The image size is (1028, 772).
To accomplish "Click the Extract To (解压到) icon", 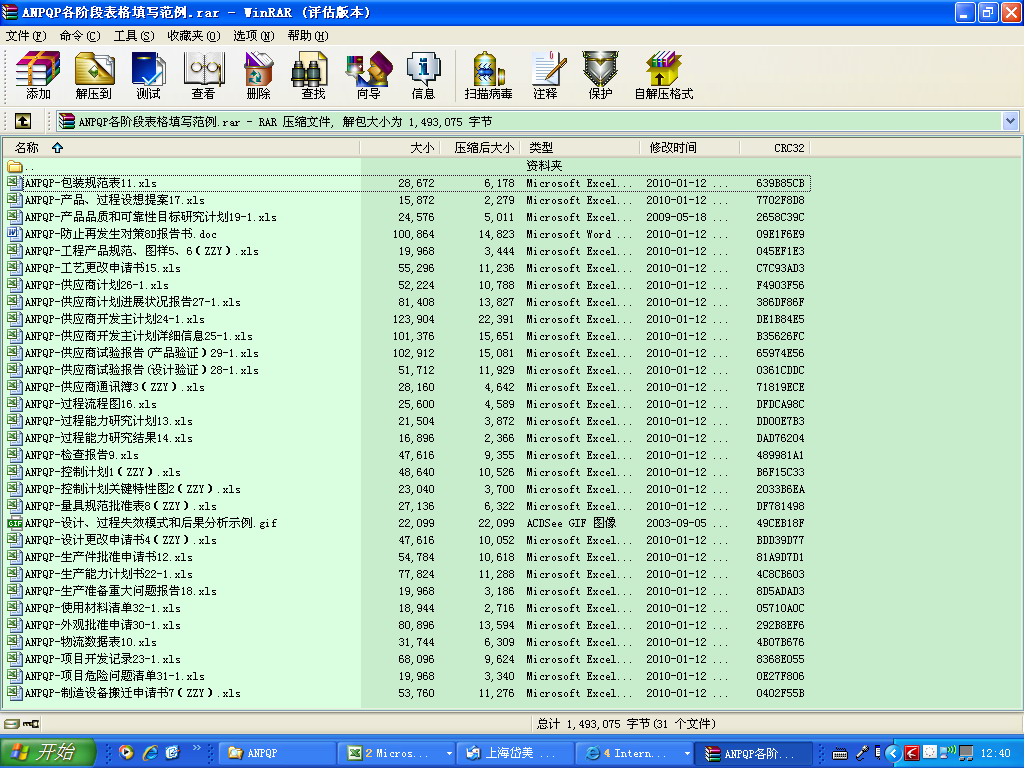I will tap(94, 75).
